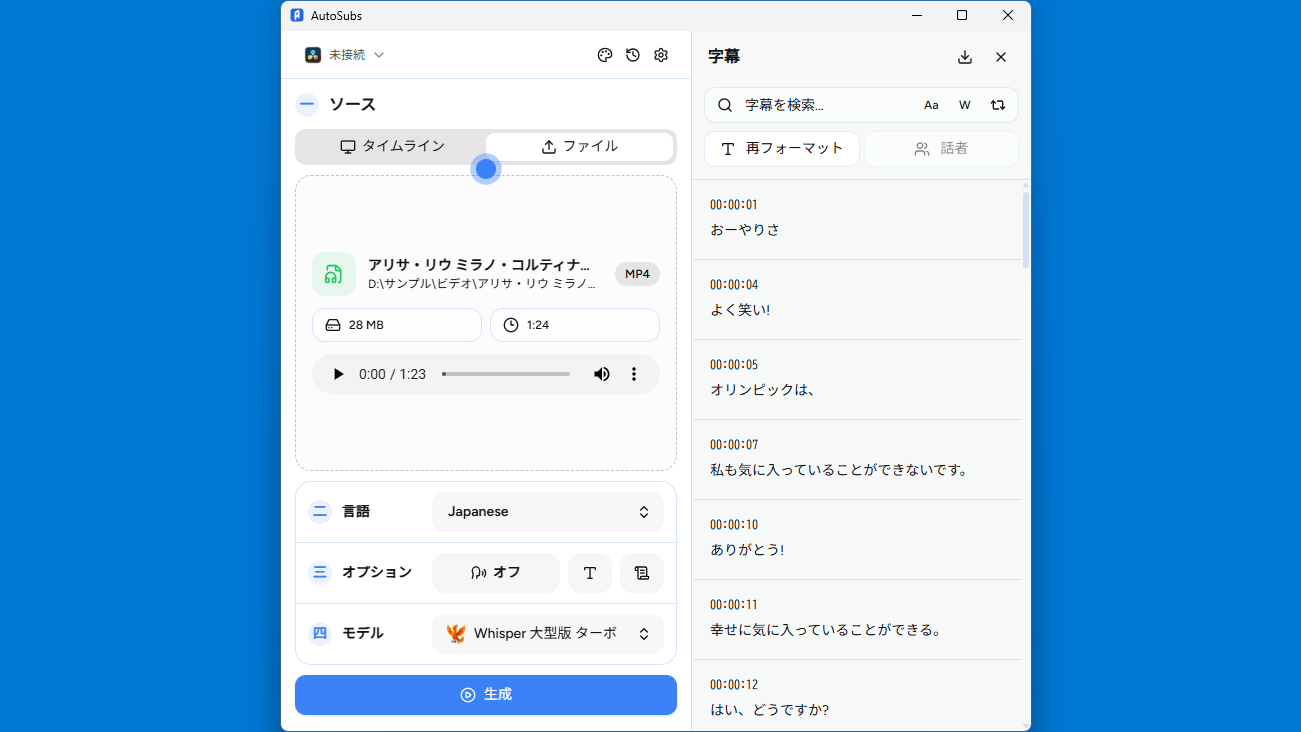Click the replace arrows icon in search

coord(998,105)
